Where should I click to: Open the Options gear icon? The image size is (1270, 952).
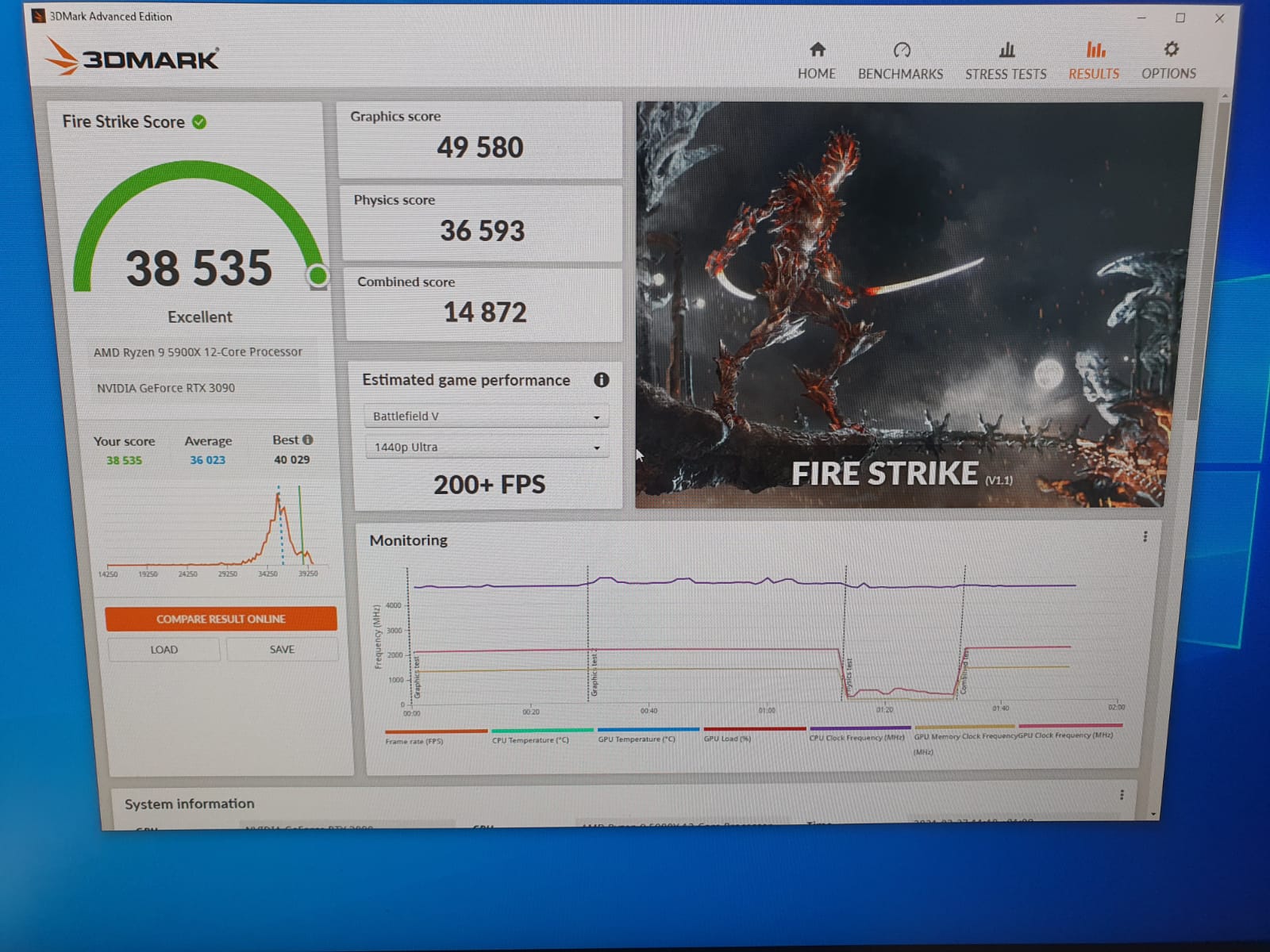pos(1171,49)
